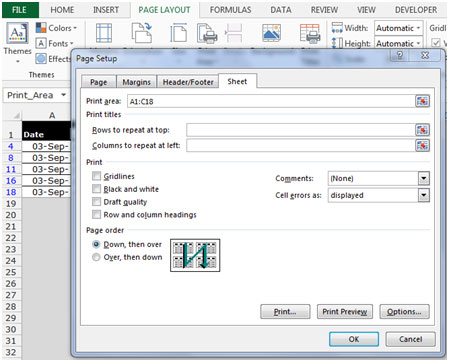Select the Over, then down radio
Screen dimensions: 449x362
coord(96,257)
